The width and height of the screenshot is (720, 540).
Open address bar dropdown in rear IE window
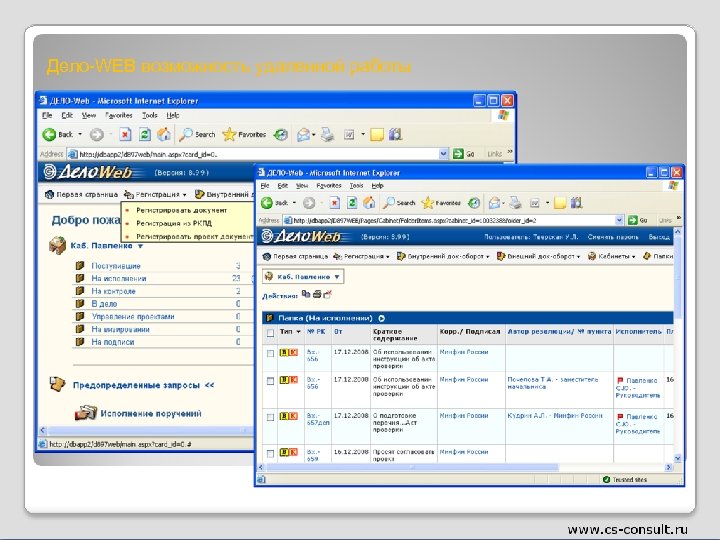point(443,154)
